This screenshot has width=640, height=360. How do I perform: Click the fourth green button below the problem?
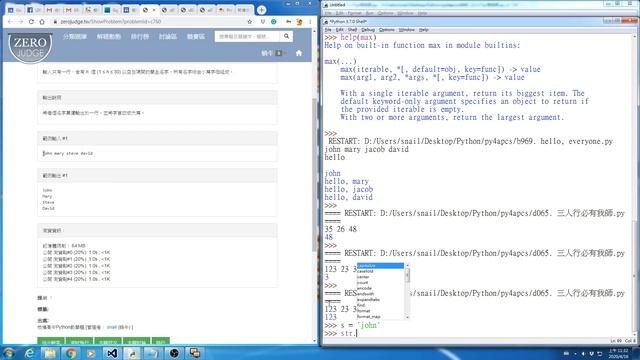[136, 342]
